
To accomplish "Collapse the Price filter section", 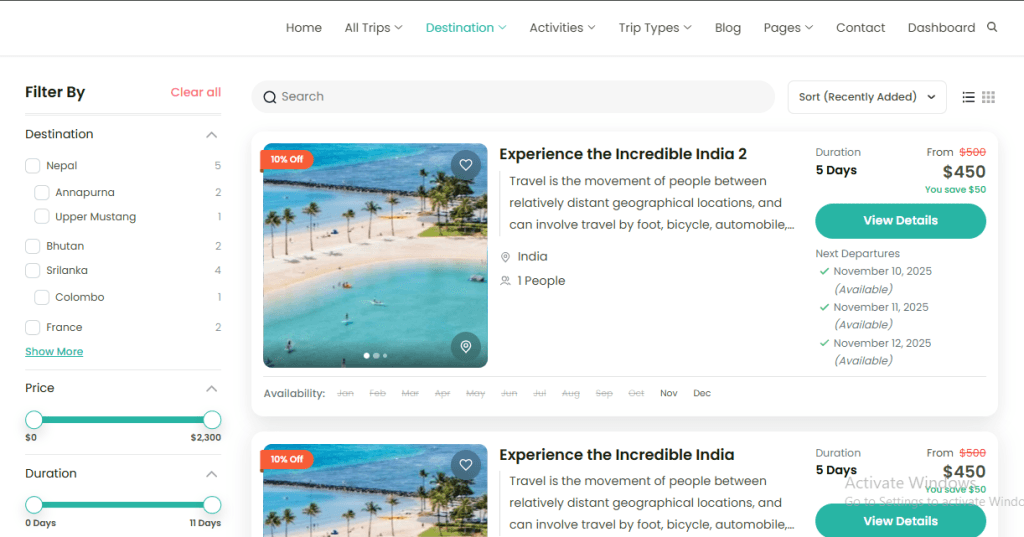I will point(211,388).
